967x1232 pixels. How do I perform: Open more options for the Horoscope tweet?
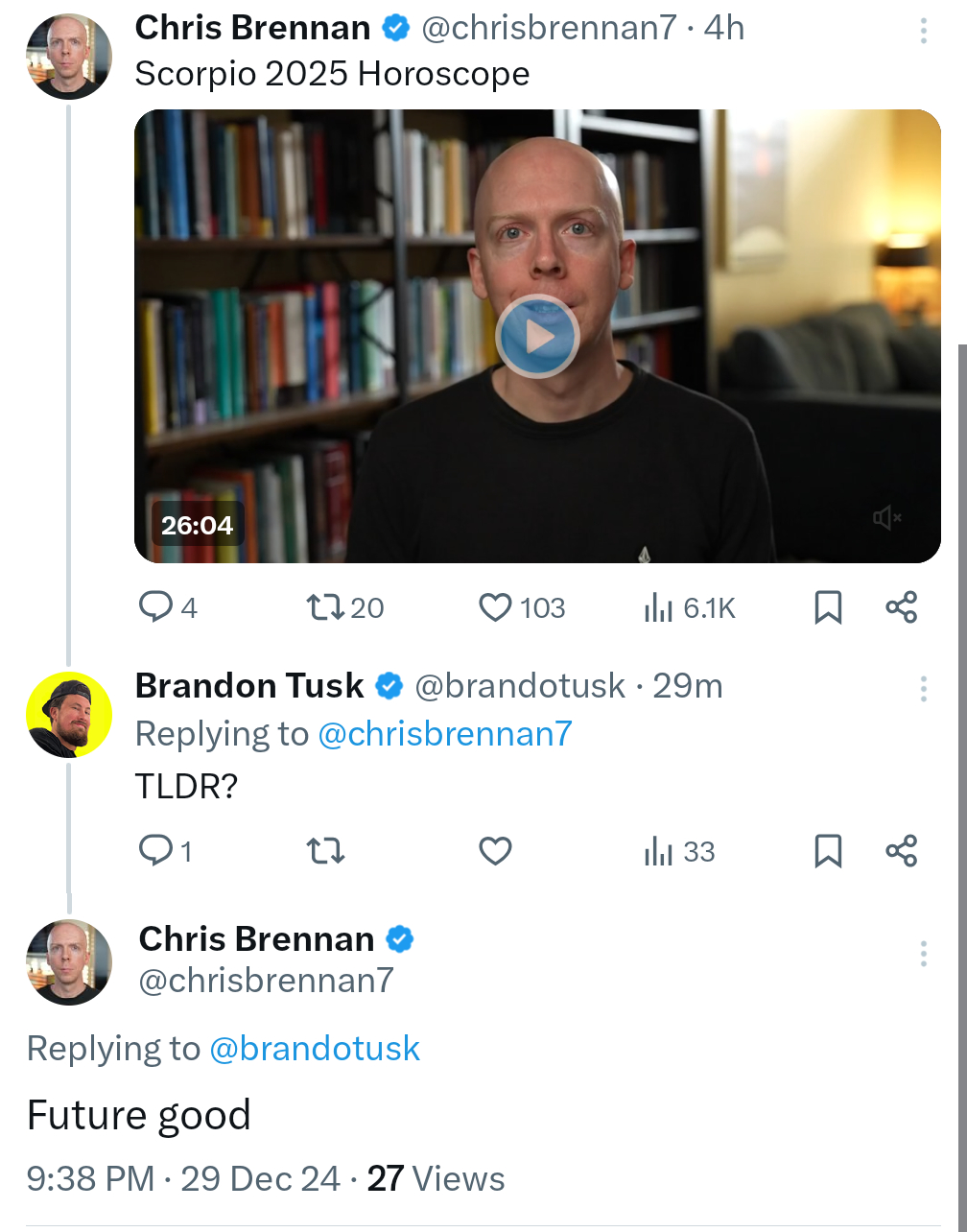click(923, 31)
